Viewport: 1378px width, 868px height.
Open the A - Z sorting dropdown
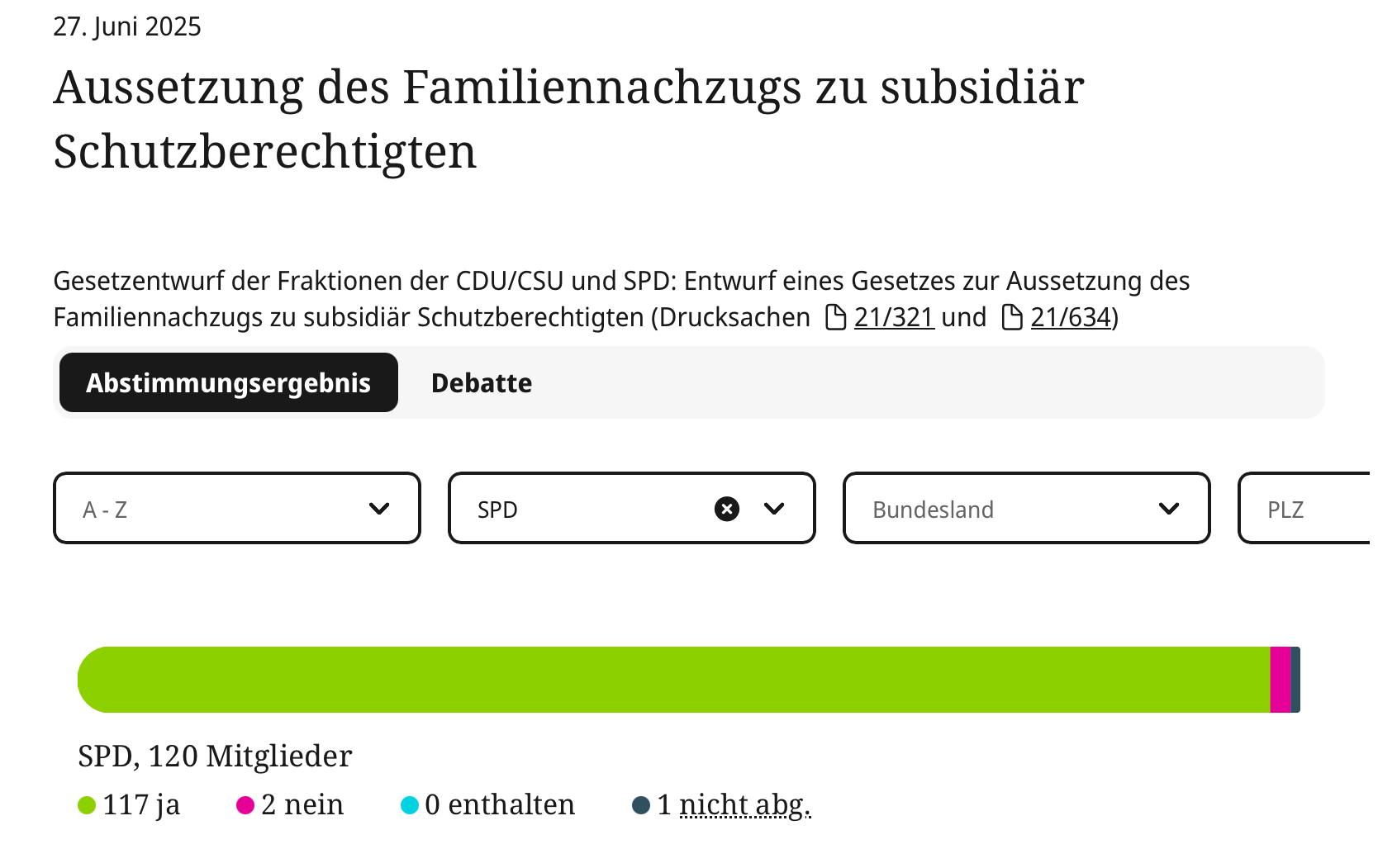[x=237, y=508]
